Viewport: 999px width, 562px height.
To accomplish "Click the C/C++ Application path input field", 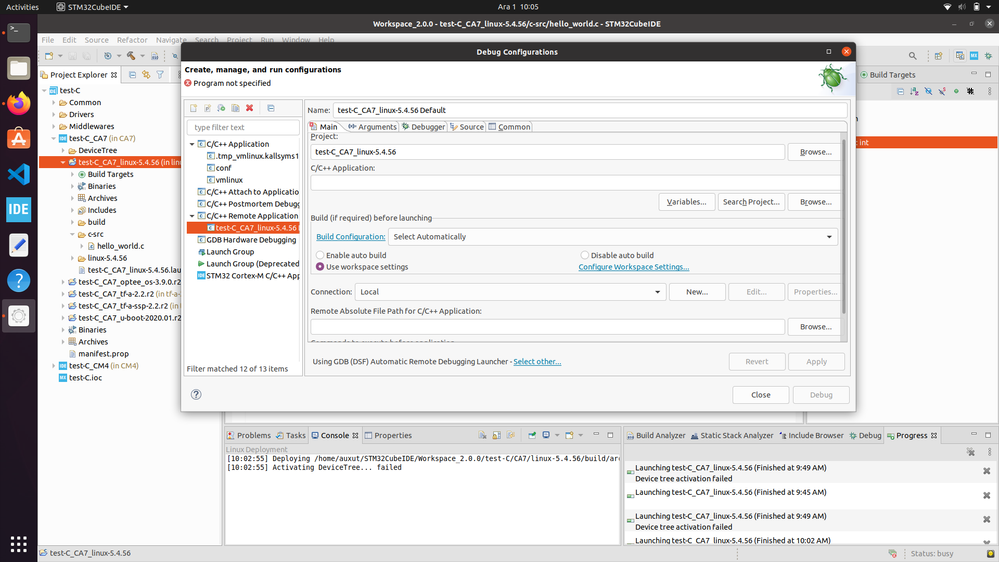I will (575, 183).
